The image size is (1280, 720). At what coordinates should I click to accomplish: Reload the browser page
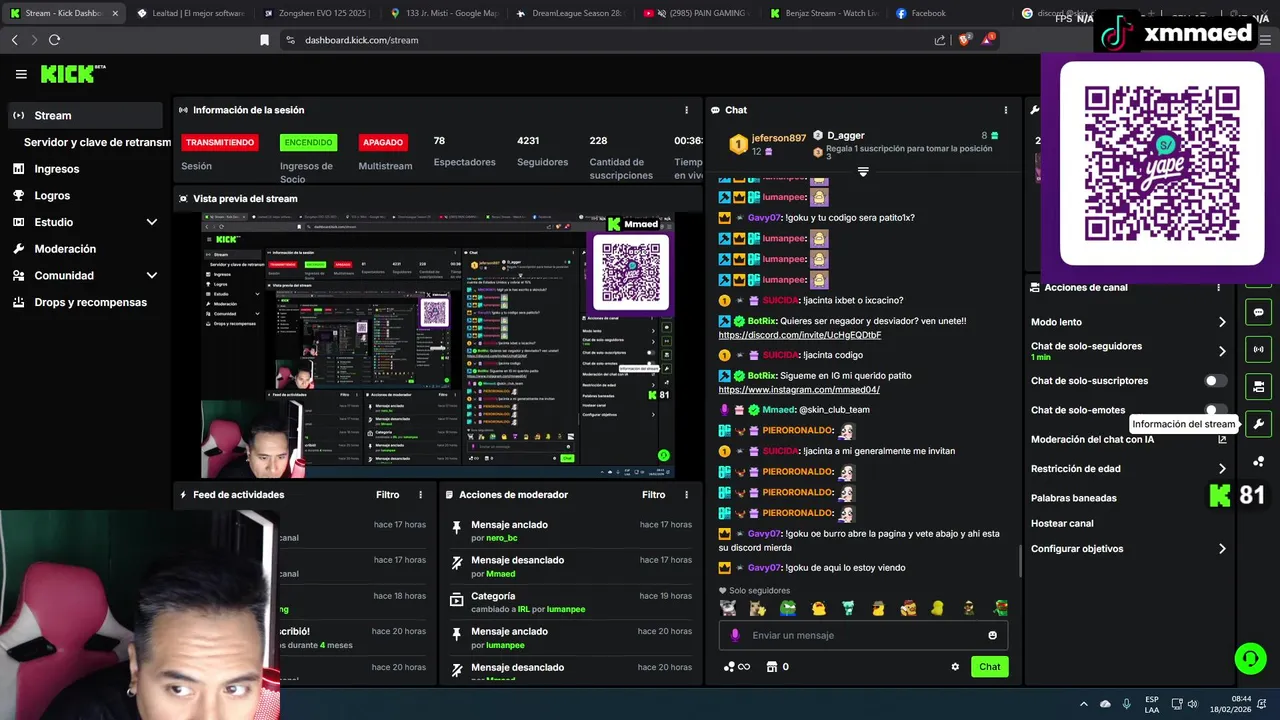pos(54,40)
